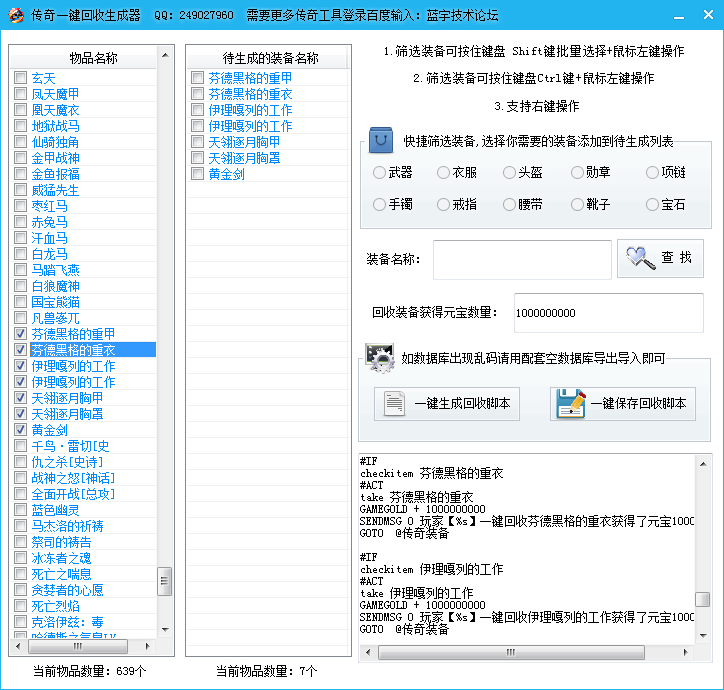Uncheck 黄金剑 in the item name list
Viewport: 724px width, 690px height.
20,430
